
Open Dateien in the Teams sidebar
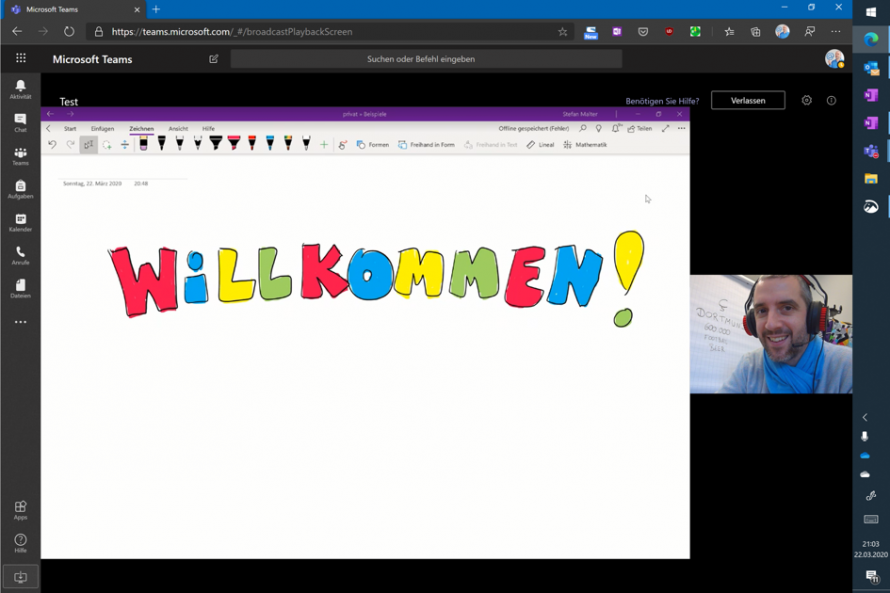click(20, 288)
